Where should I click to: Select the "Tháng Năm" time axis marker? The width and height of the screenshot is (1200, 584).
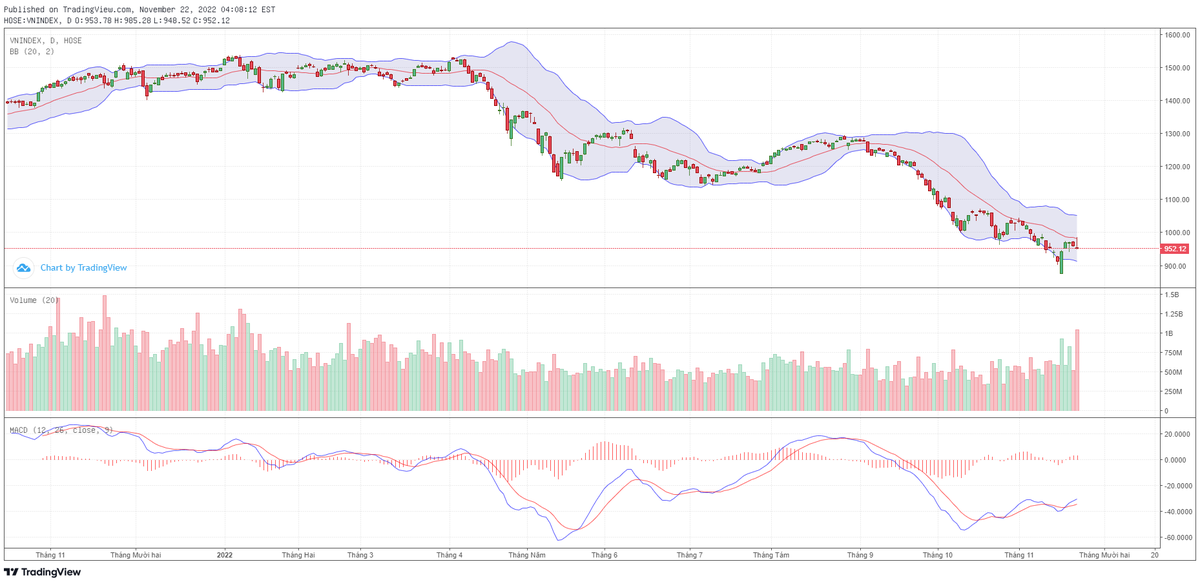coord(526,554)
